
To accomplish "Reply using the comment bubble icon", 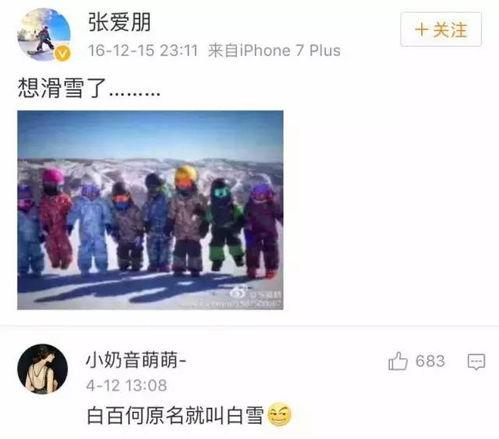I will [x=476, y=361].
